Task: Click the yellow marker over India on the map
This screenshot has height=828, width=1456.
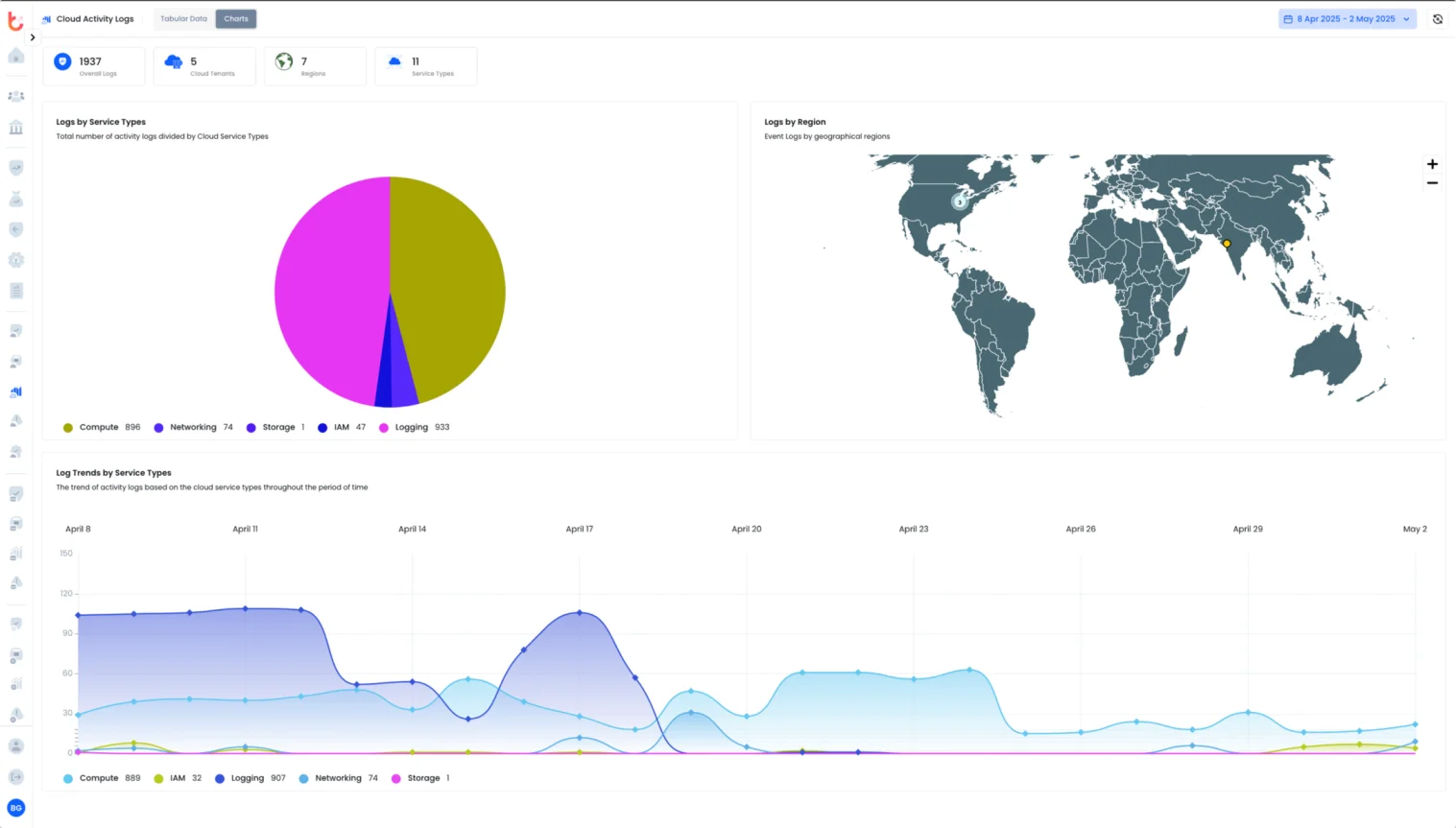Action: click(1226, 244)
